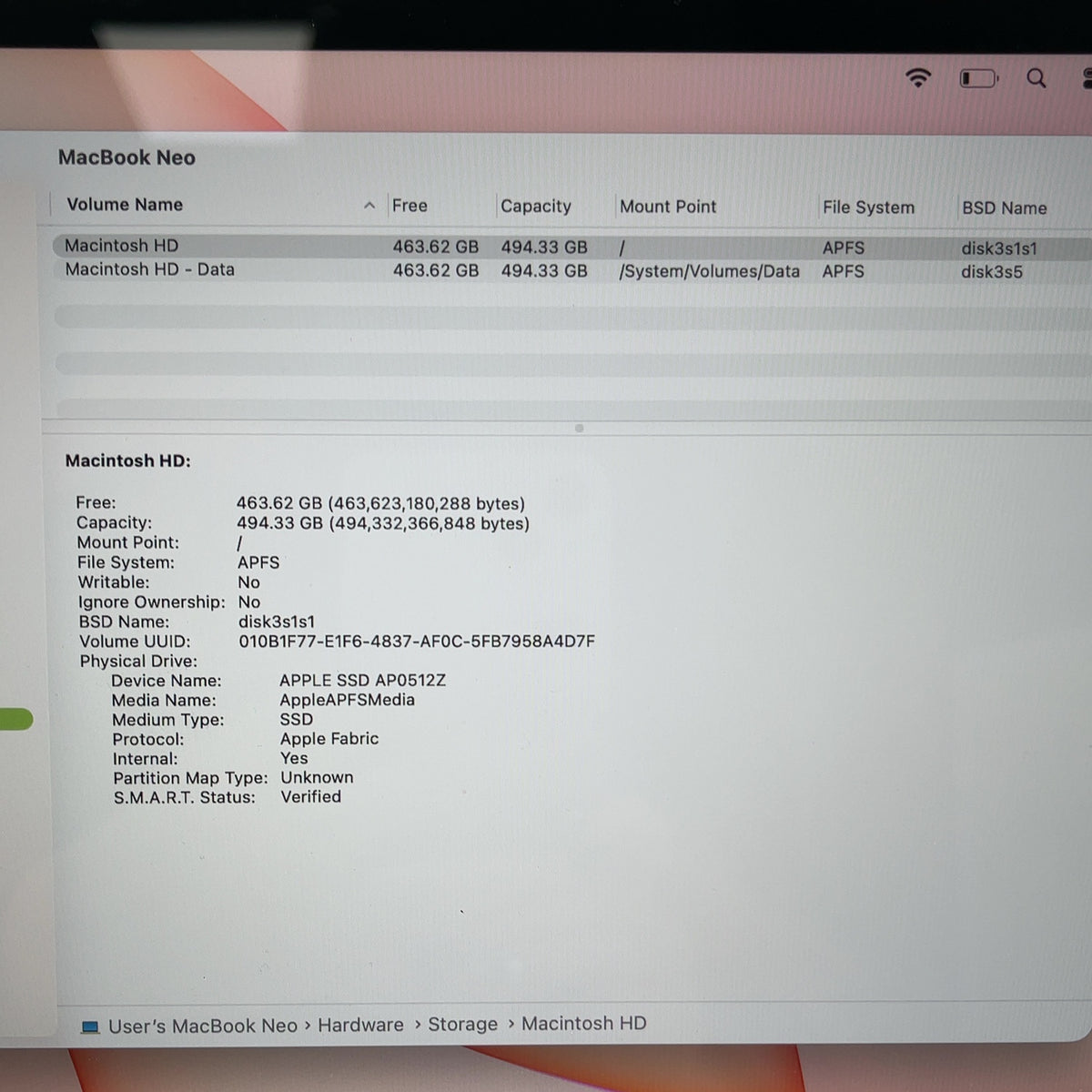
Task: Click the Apple Fabric protocol value
Action: click(x=329, y=739)
